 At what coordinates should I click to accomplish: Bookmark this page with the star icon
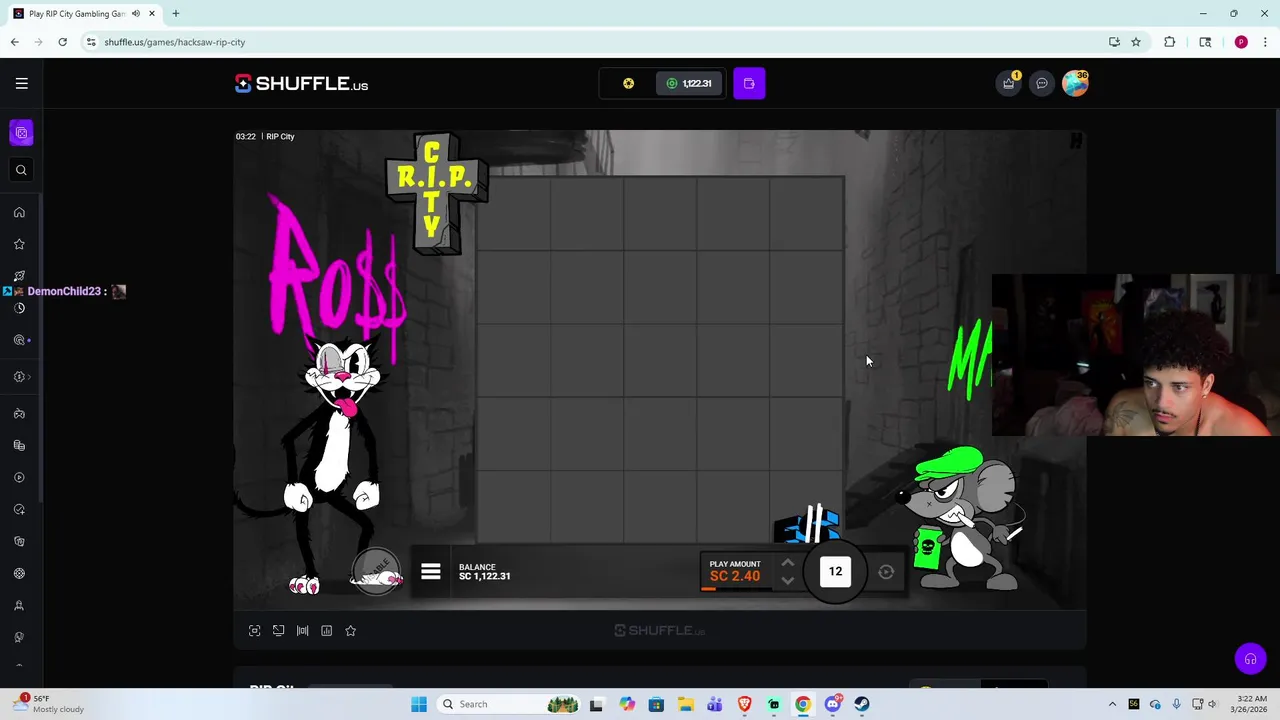point(1136,42)
